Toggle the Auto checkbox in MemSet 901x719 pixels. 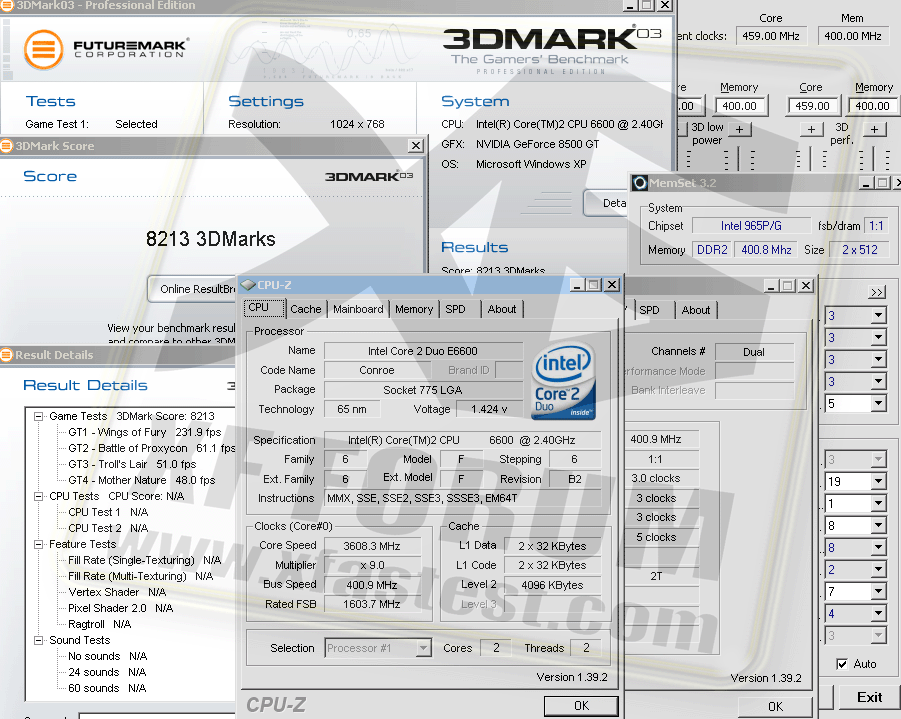tap(842, 664)
